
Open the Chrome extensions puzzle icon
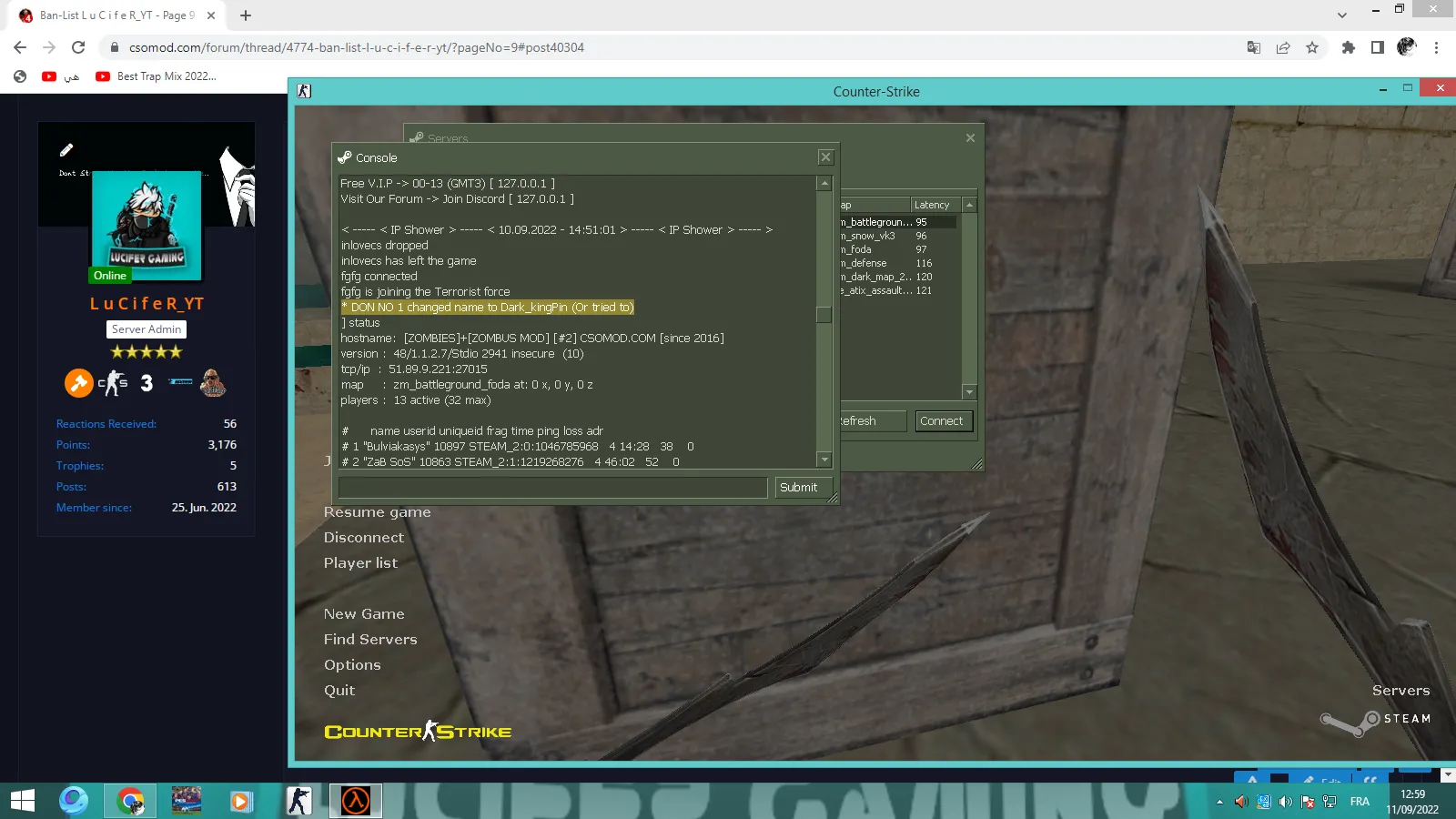click(x=1349, y=47)
